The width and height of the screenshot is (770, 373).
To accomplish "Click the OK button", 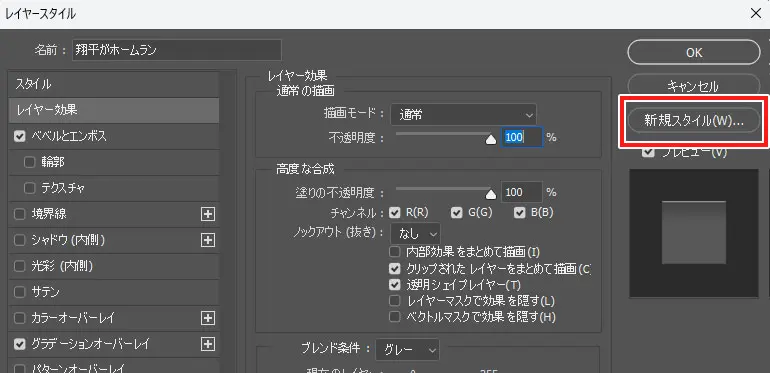I will click(x=694, y=52).
